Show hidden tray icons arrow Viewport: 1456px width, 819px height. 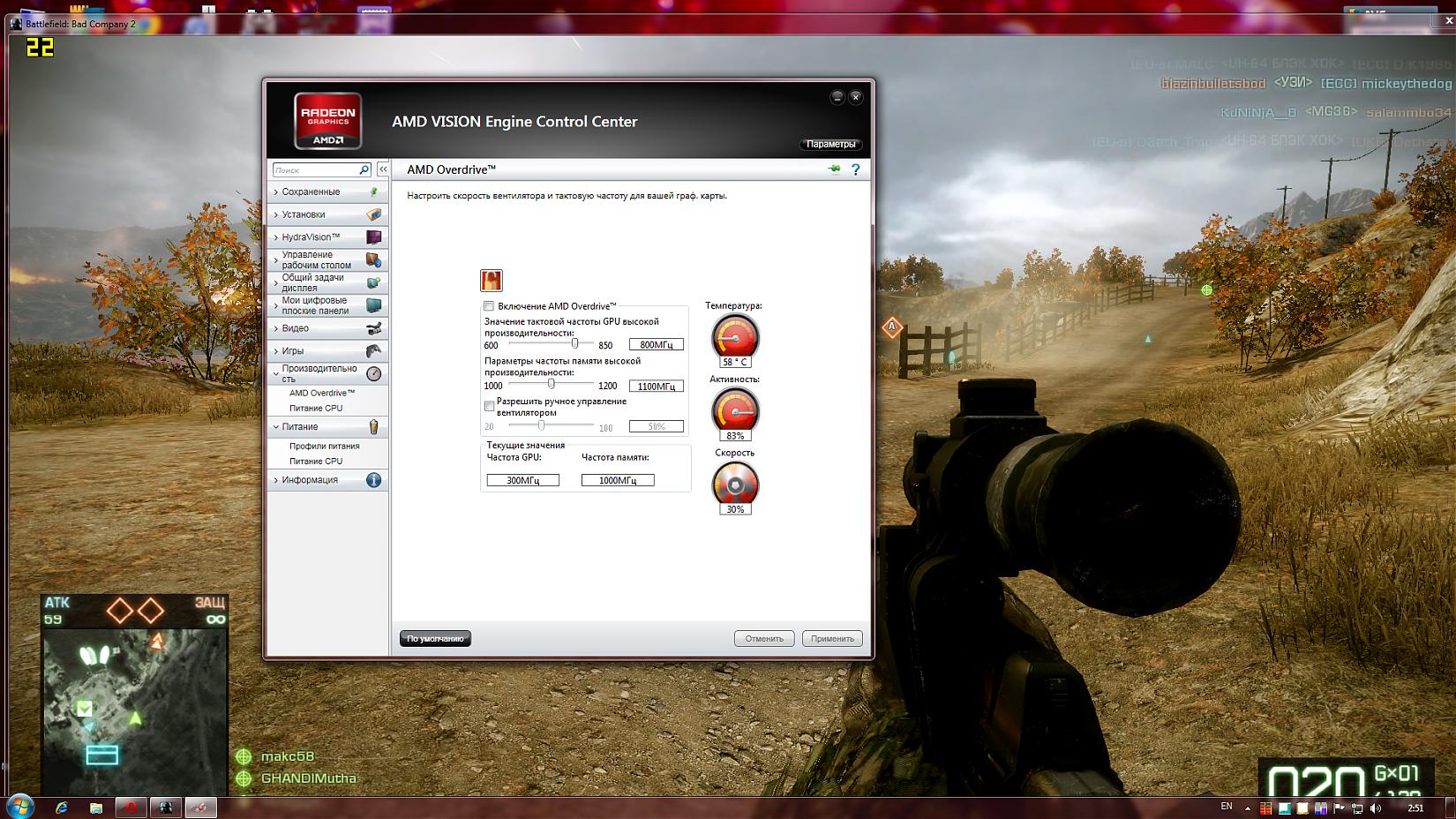pos(1247,808)
